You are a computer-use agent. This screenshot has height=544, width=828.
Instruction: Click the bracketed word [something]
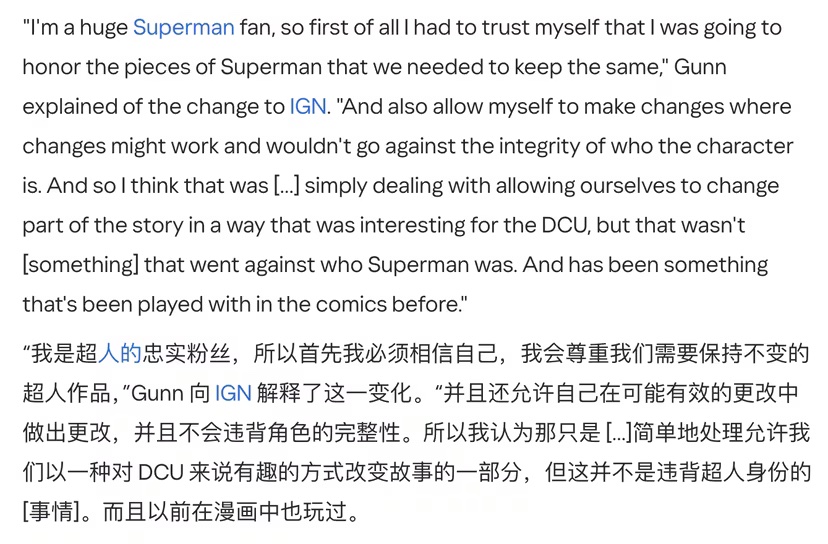tap(80, 265)
